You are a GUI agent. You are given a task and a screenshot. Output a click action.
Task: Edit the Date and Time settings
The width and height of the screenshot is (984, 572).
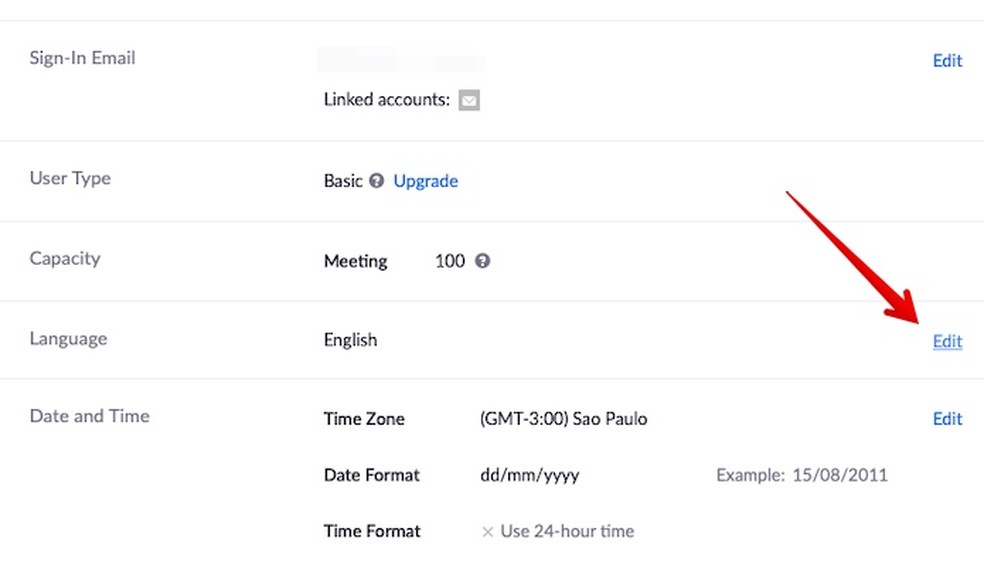[947, 419]
